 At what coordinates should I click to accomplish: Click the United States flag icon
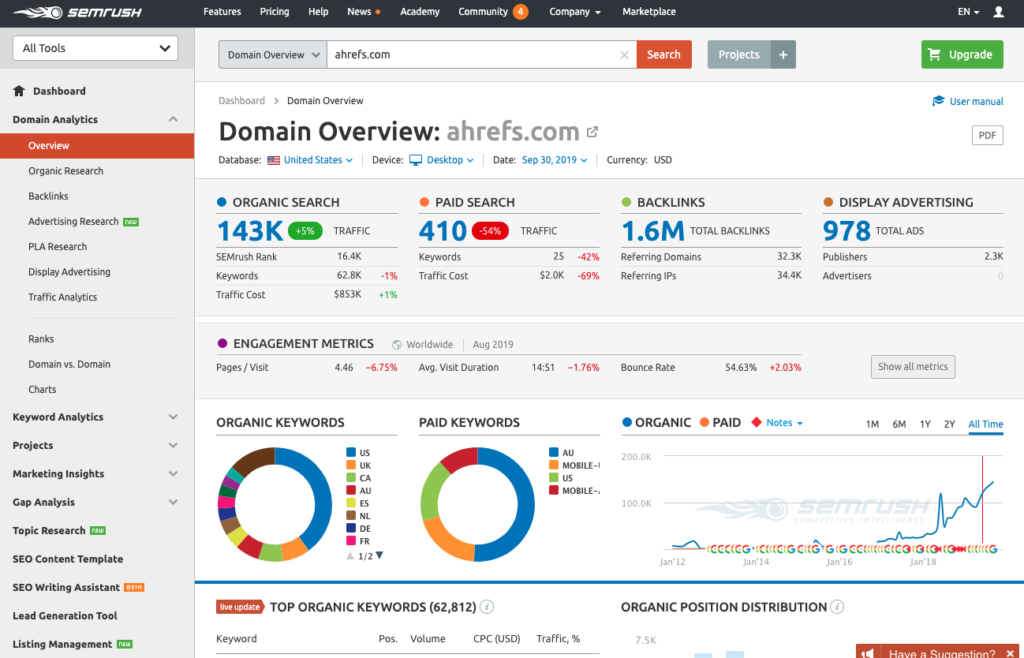tap(274, 160)
